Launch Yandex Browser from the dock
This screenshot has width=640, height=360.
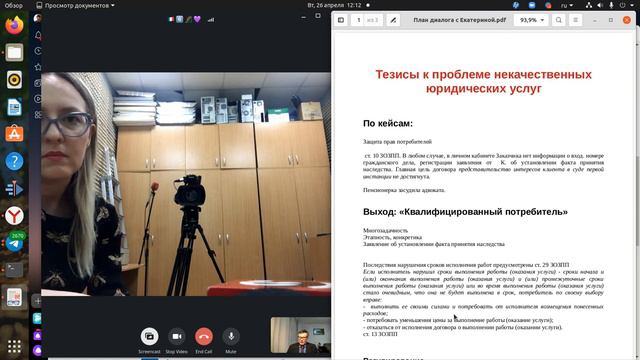tap(14, 216)
